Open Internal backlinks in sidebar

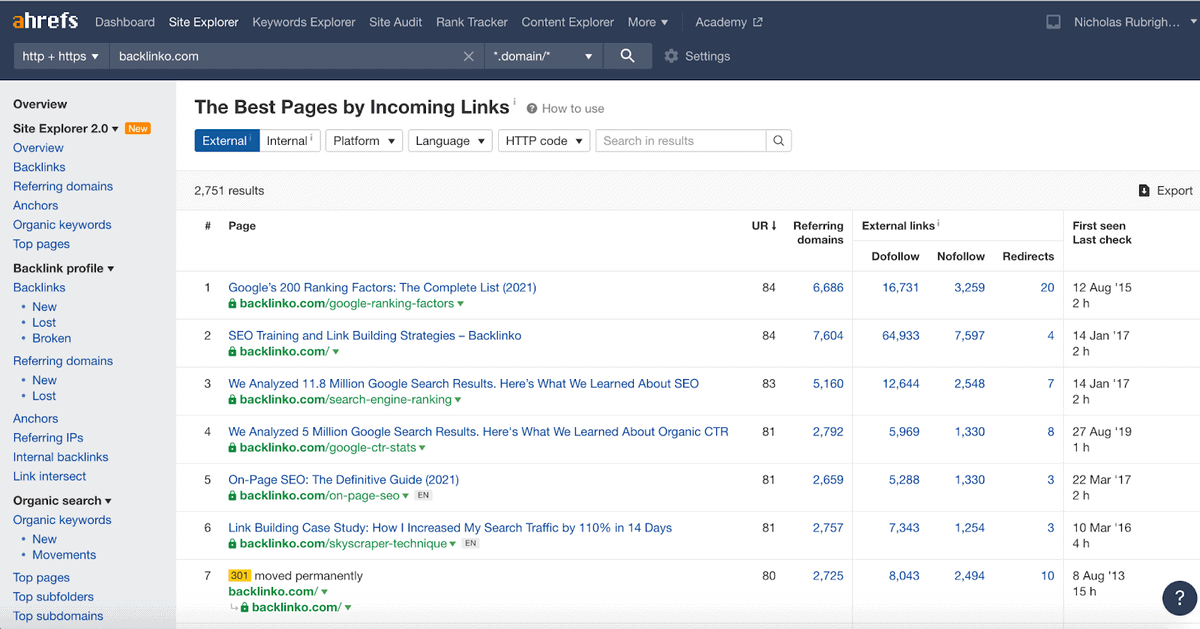point(60,457)
